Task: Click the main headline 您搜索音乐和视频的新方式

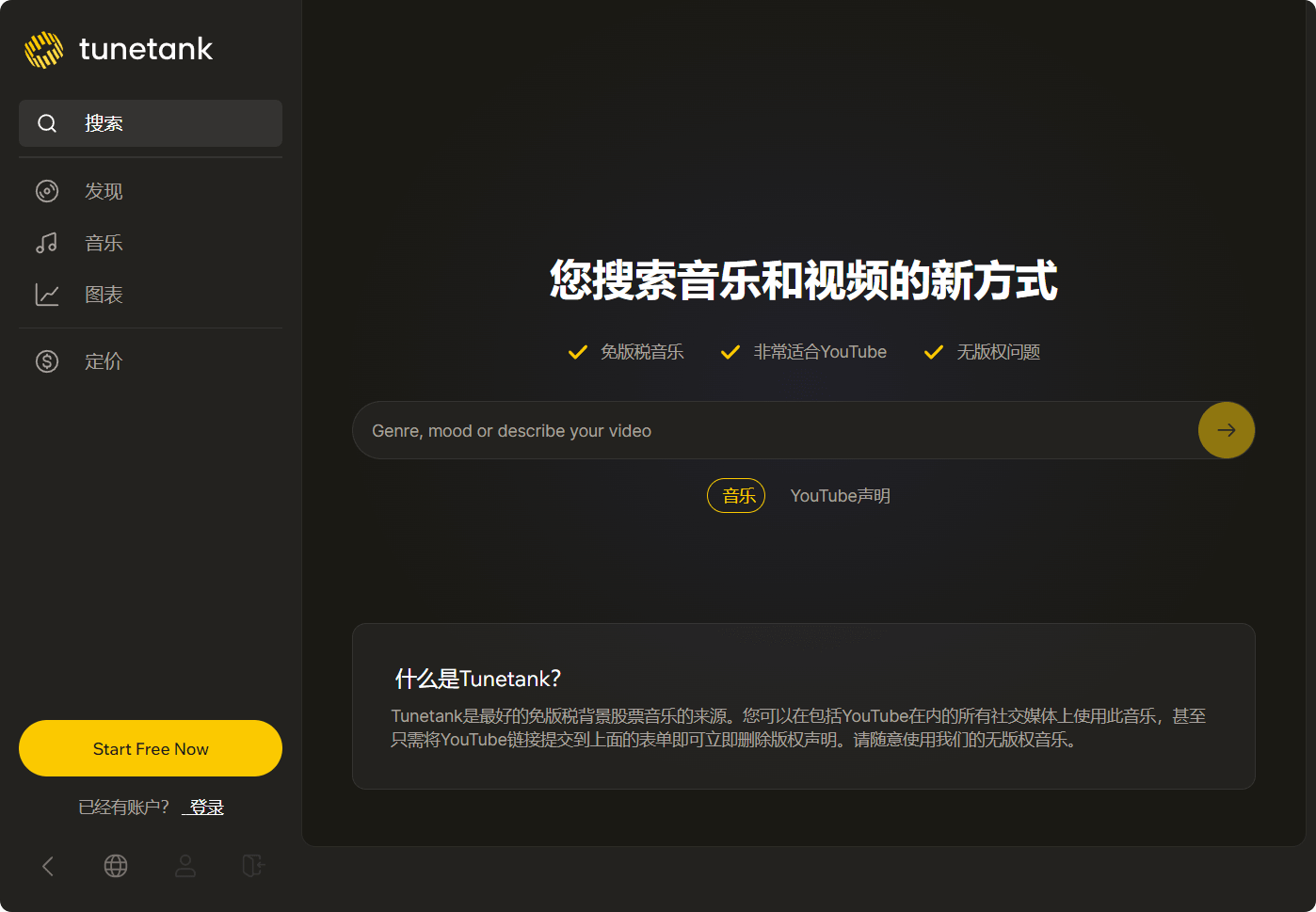Action: coord(804,280)
